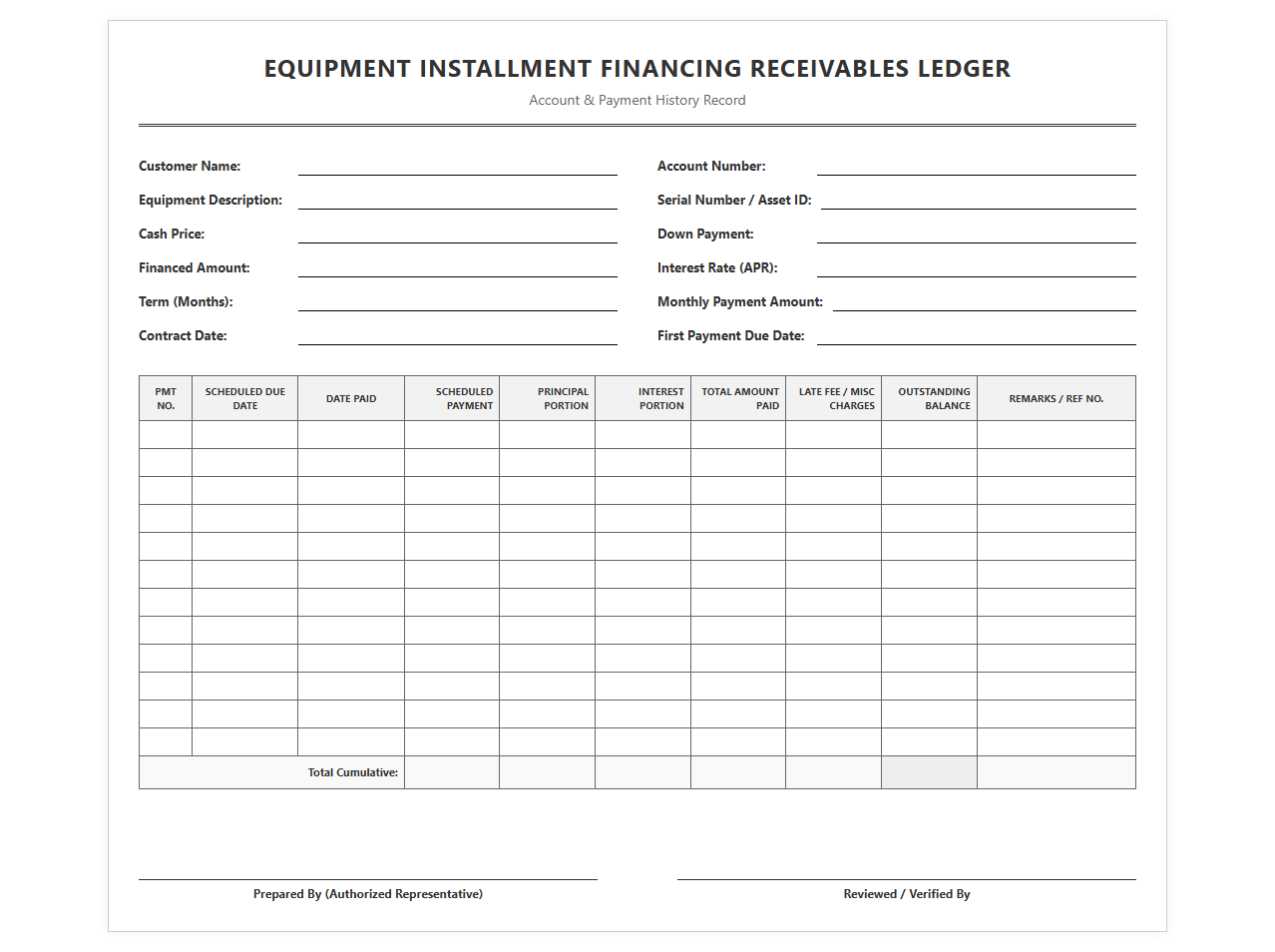
Task: Select the 'OUTSTANDING BALANCE' column header
Action: click(930, 398)
